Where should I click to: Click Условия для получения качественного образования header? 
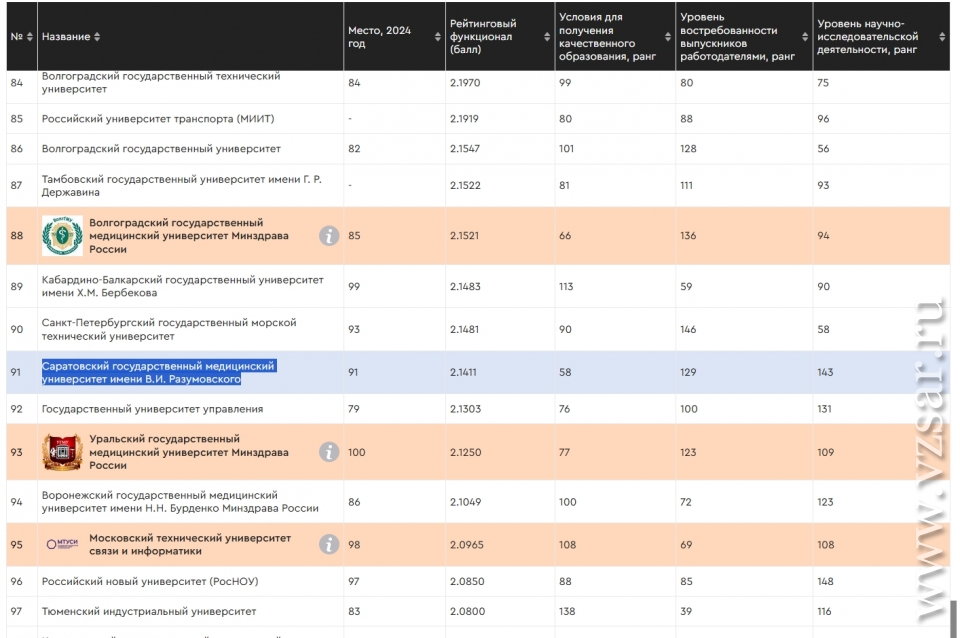(607, 37)
